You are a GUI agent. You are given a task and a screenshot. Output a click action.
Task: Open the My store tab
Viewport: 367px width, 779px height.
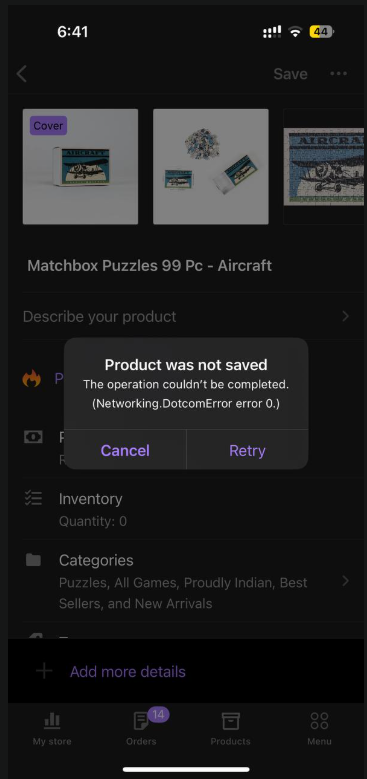point(52,729)
